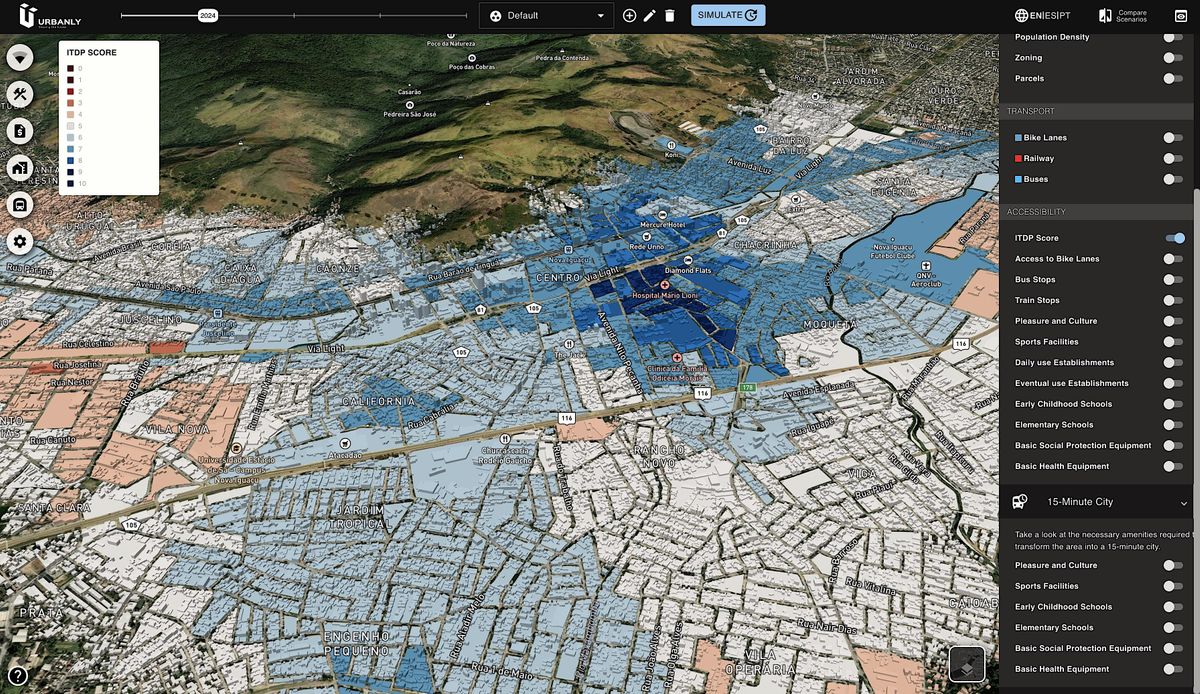Add a new scenario with plus icon
Screen dimensions: 1200x694
pyautogui.click(x=629, y=15)
